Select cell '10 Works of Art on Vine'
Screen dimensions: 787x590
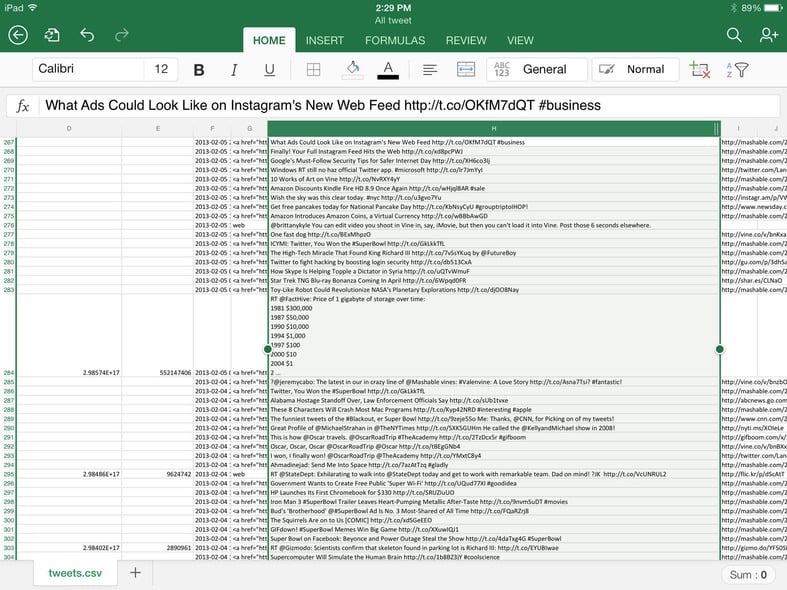[494, 179]
